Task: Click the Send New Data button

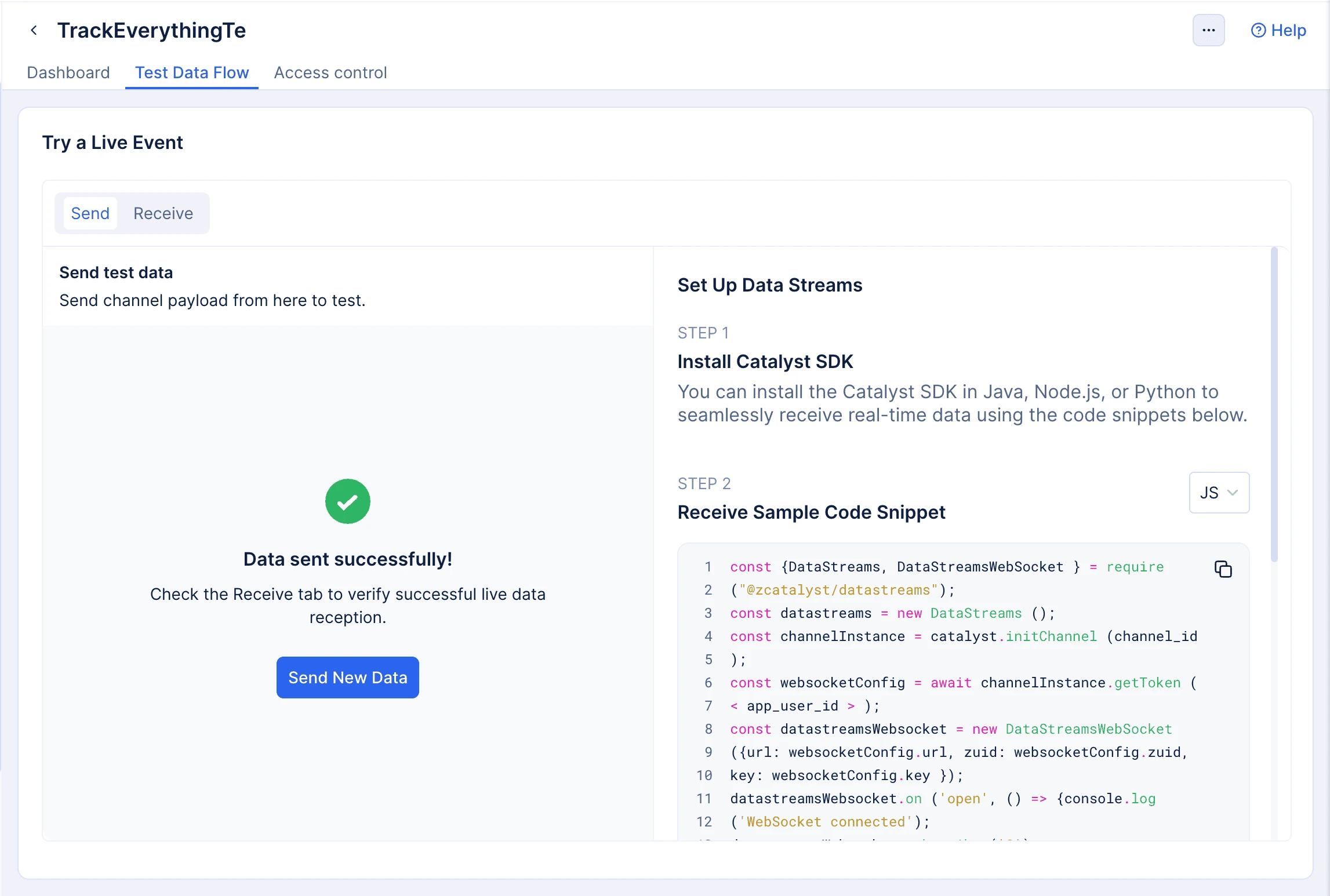Action: click(x=348, y=678)
